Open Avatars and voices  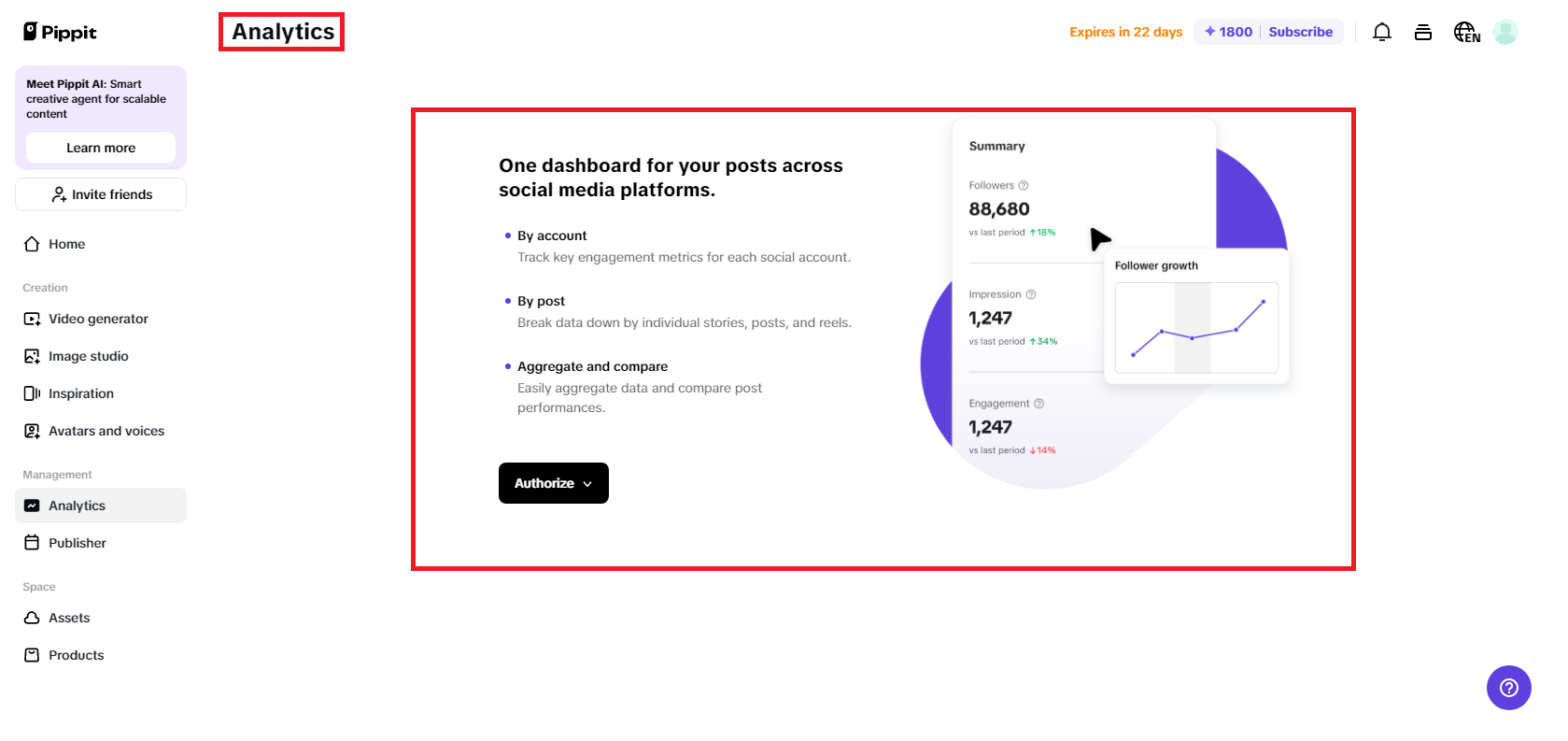point(106,431)
